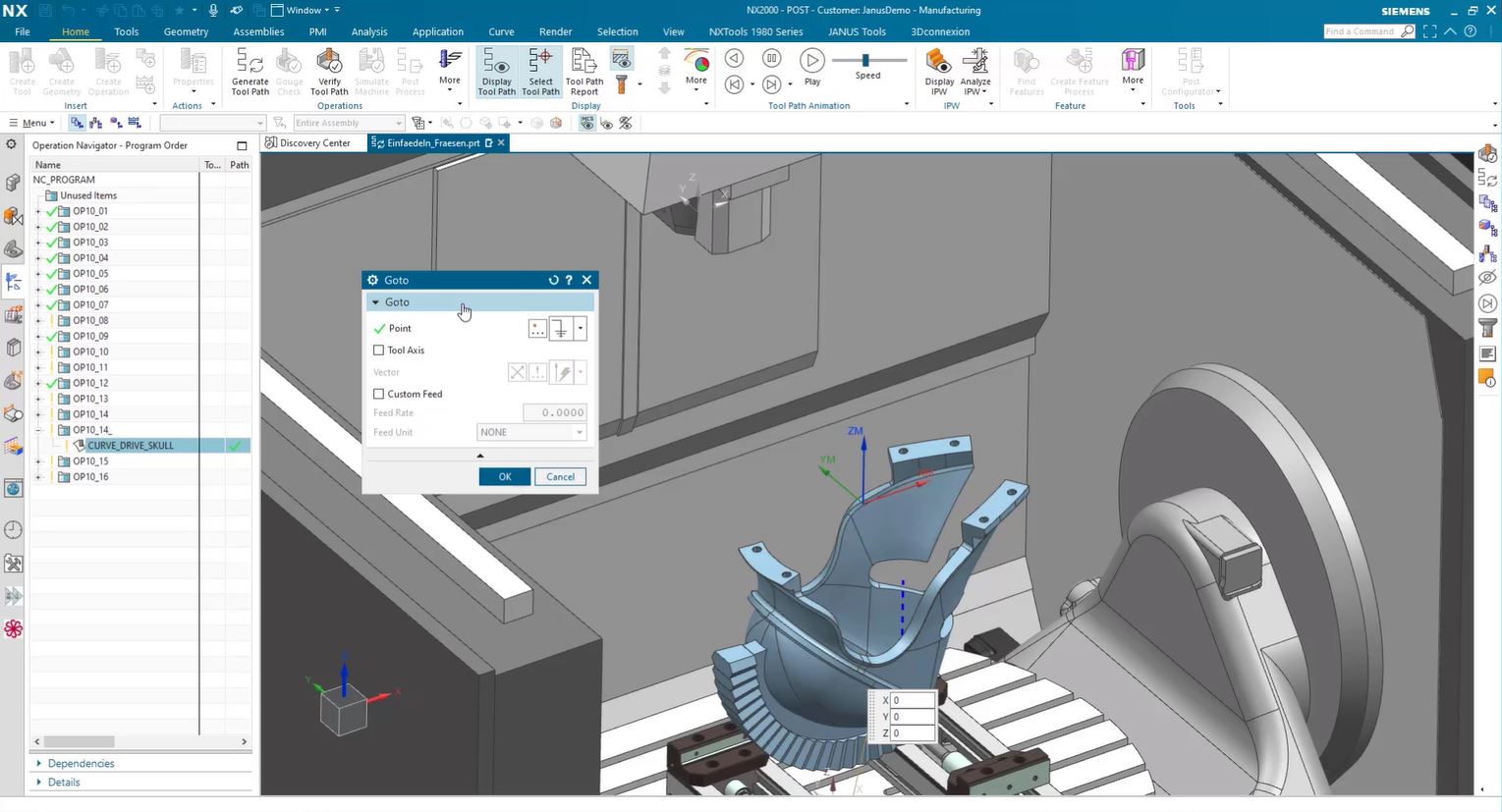
Task: Open Analyze IPW tool
Action: pyautogui.click(x=975, y=73)
